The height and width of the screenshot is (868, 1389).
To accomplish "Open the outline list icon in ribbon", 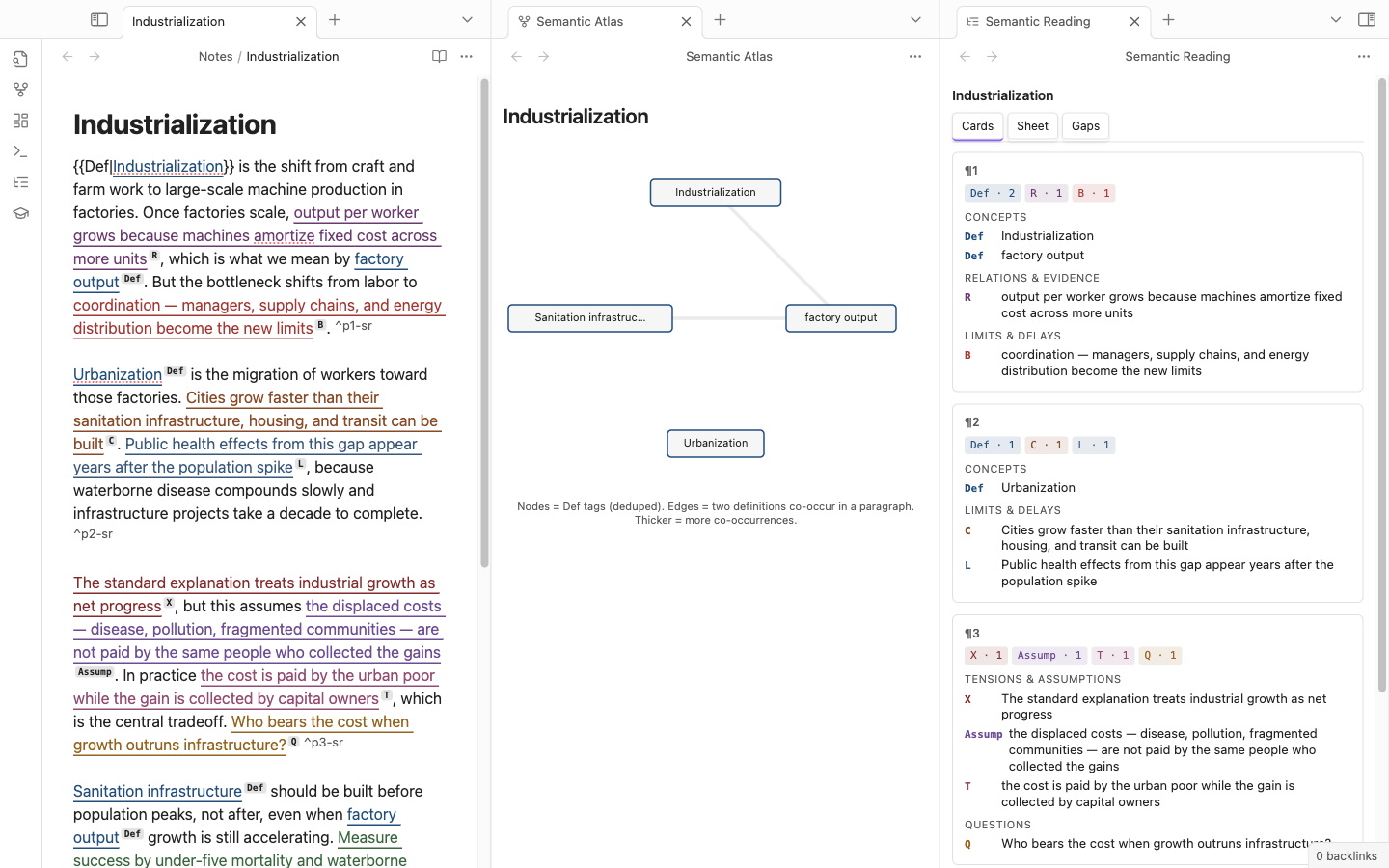I will tap(20, 182).
